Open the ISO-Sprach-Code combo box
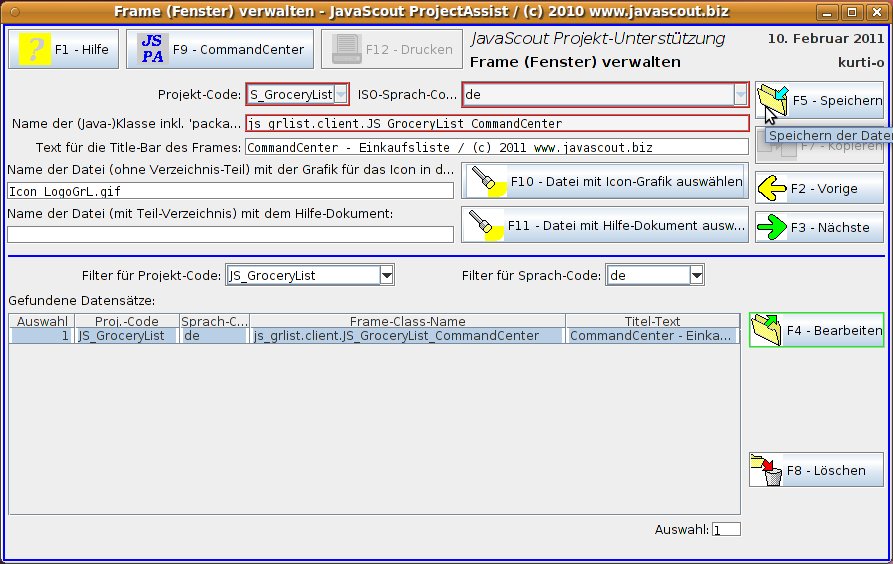Screen dimensions: 893x564 pos(740,95)
